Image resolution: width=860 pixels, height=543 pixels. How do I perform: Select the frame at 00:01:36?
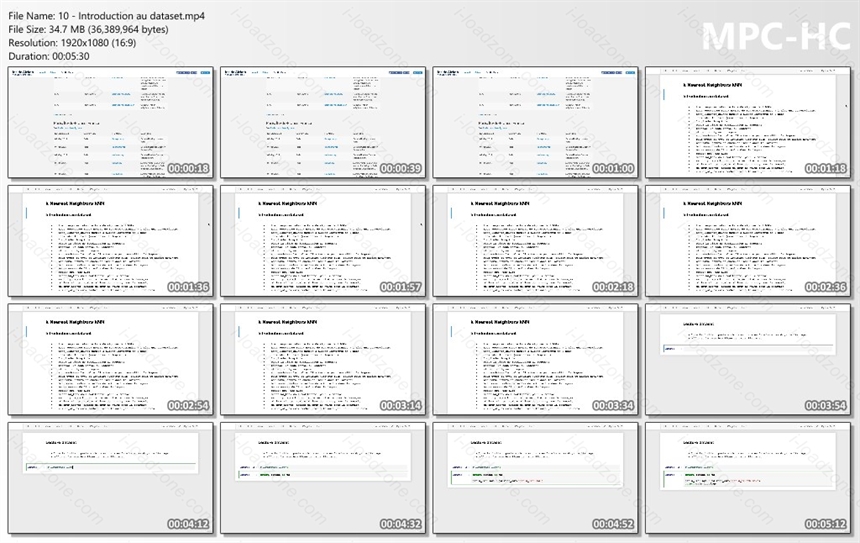(110, 241)
